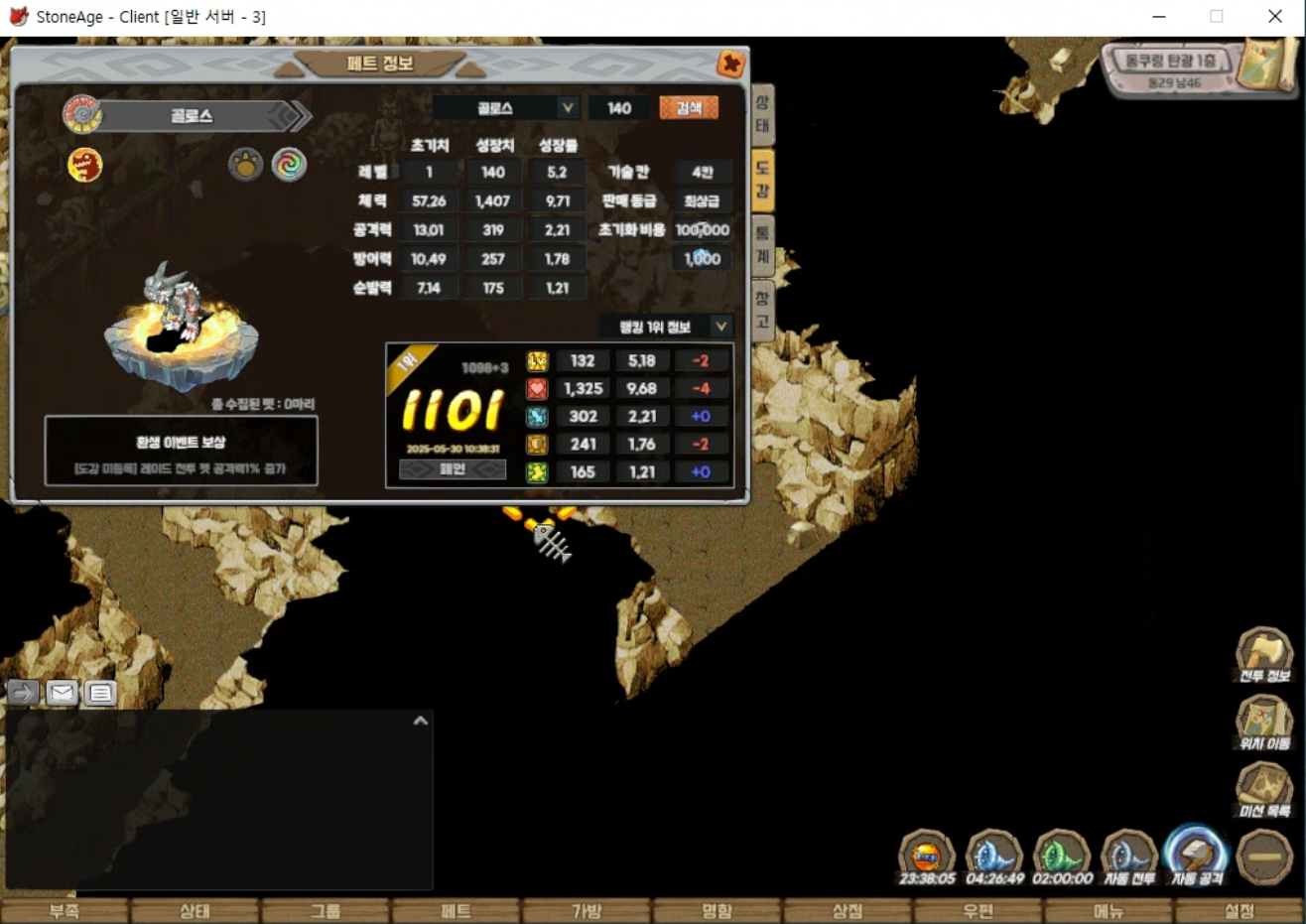Open 설정 in the bottom bar
This screenshot has width=1306, height=924.
pyautogui.click(x=1240, y=911)
